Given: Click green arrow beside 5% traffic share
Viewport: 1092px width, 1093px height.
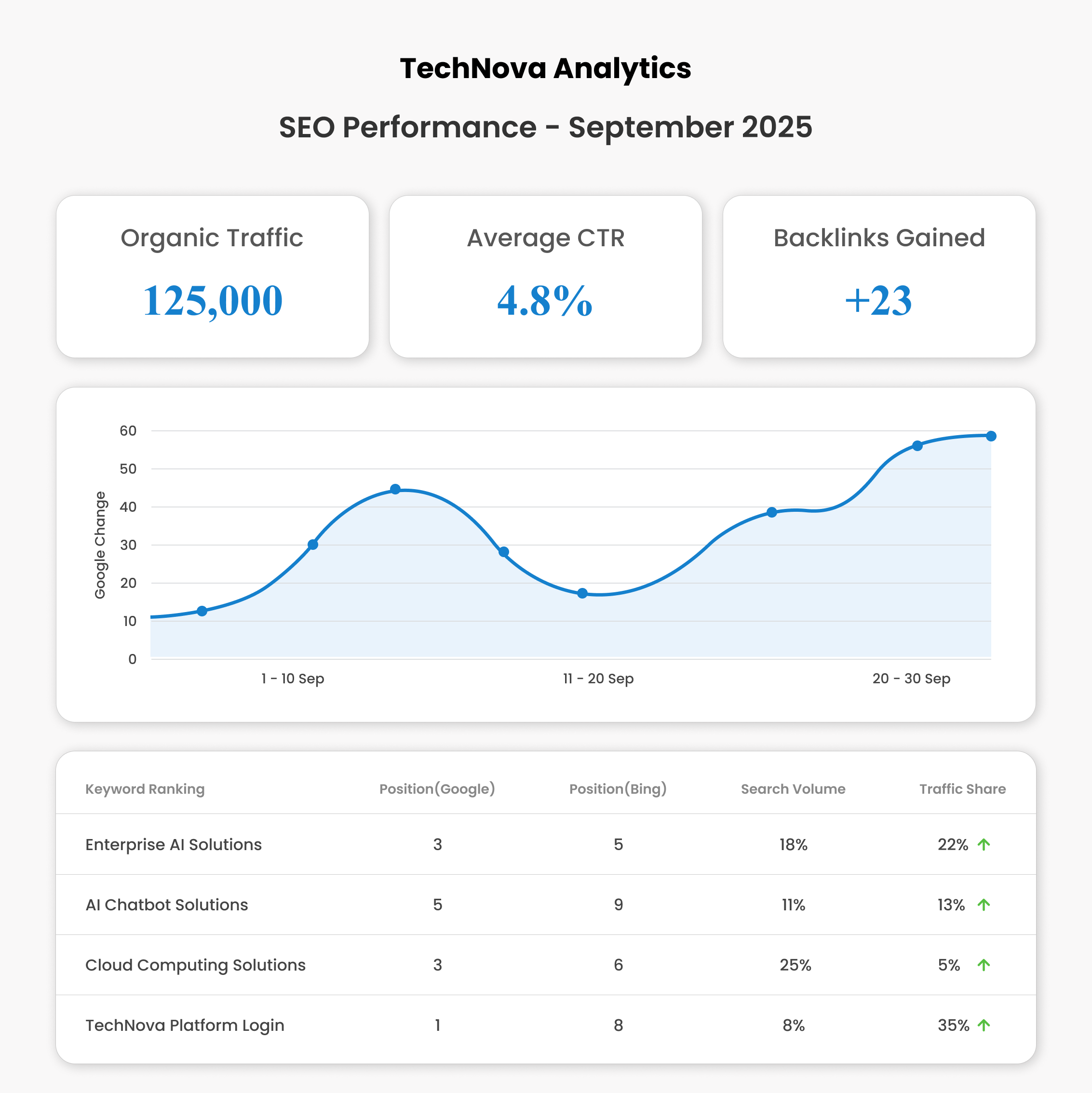Looking at the screenshot, I should click(x=984, y=965).
